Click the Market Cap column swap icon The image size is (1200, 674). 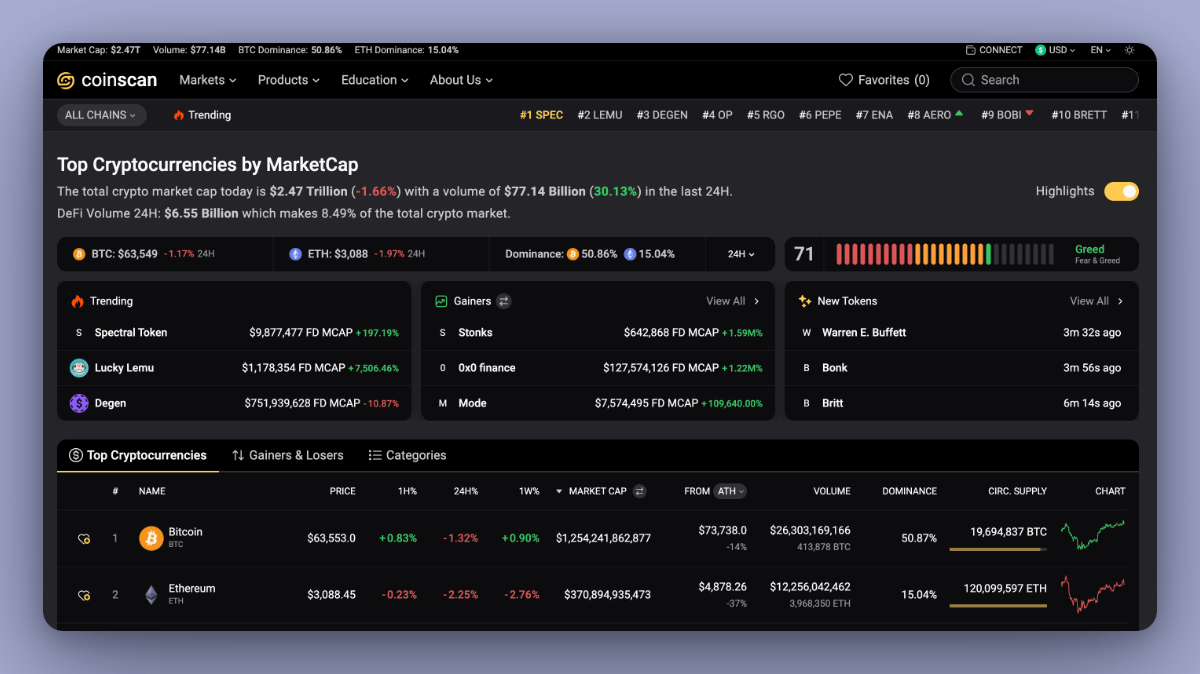(x=640, y=491)
